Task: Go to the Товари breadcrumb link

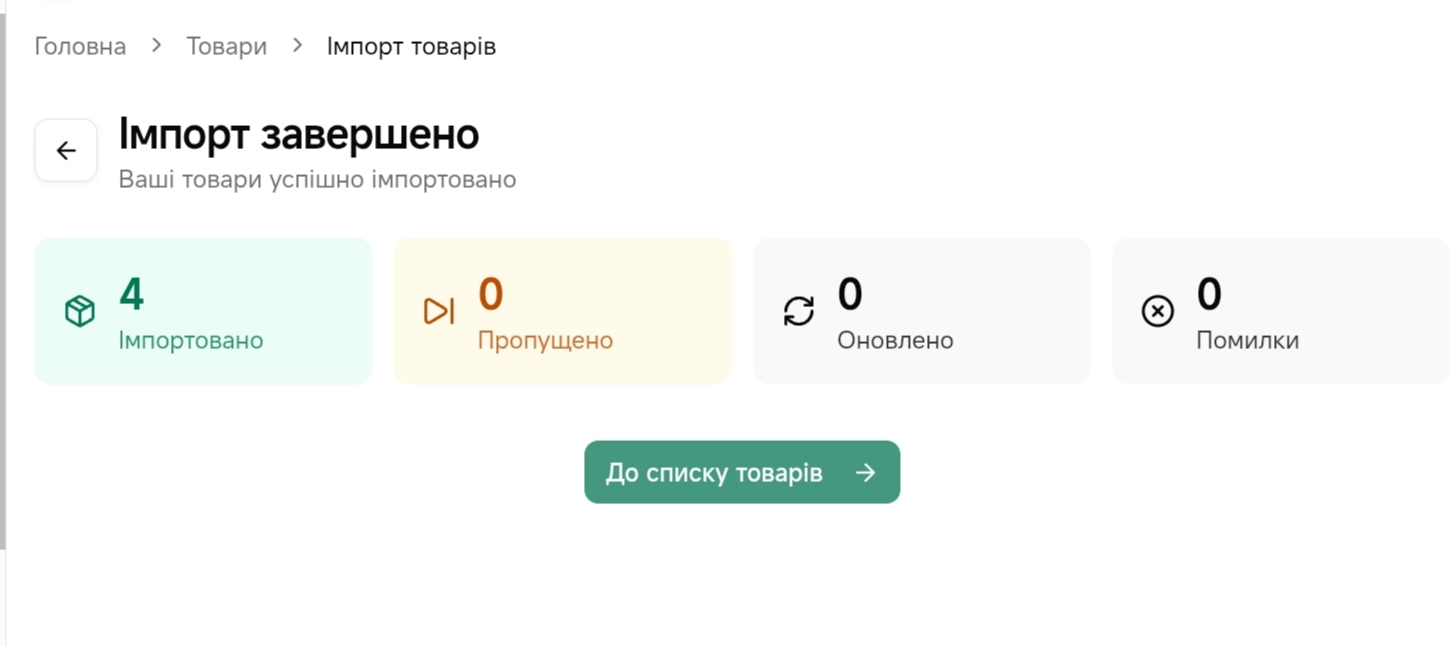Action: [226, 47]
